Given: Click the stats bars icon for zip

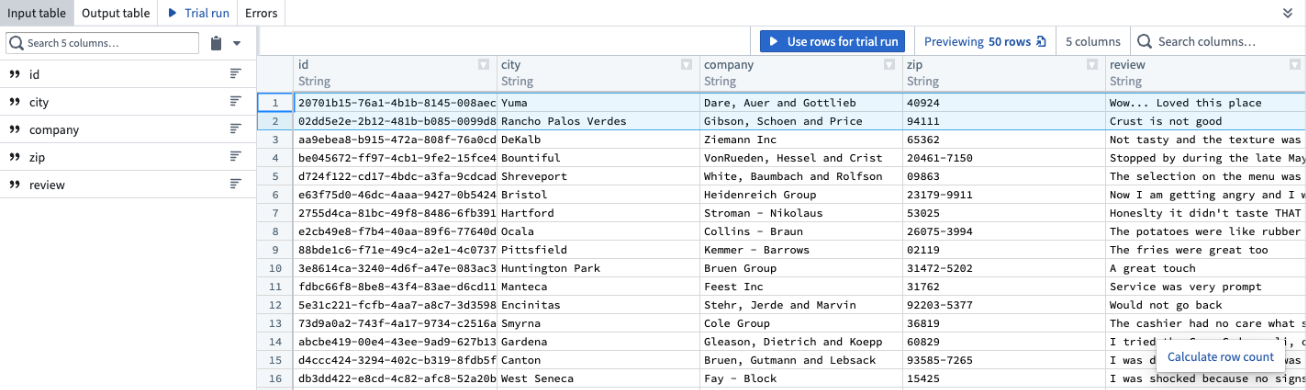Looking at the screenshot, I should click(236, 157).
